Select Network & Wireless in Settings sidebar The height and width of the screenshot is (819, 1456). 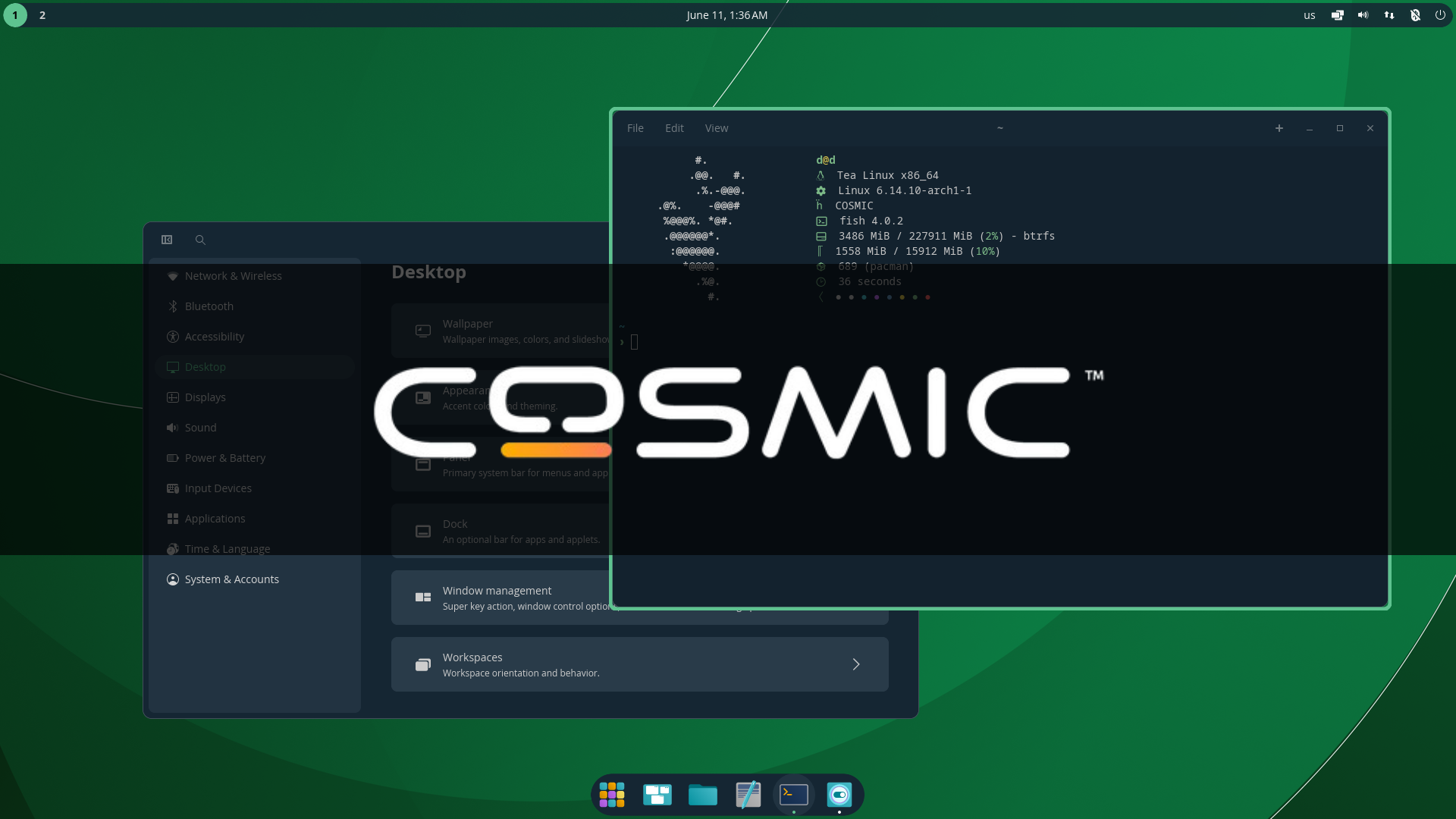(255, 276)
